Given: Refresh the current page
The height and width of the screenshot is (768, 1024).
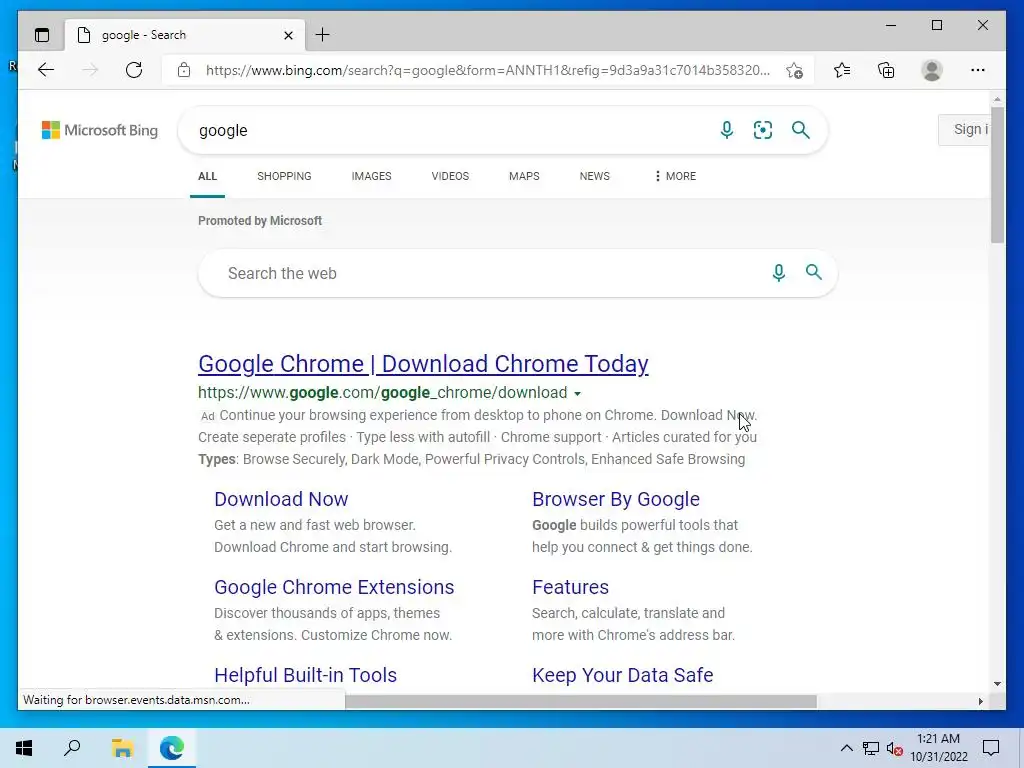Looking at the screenshot, I should point(134,70).
